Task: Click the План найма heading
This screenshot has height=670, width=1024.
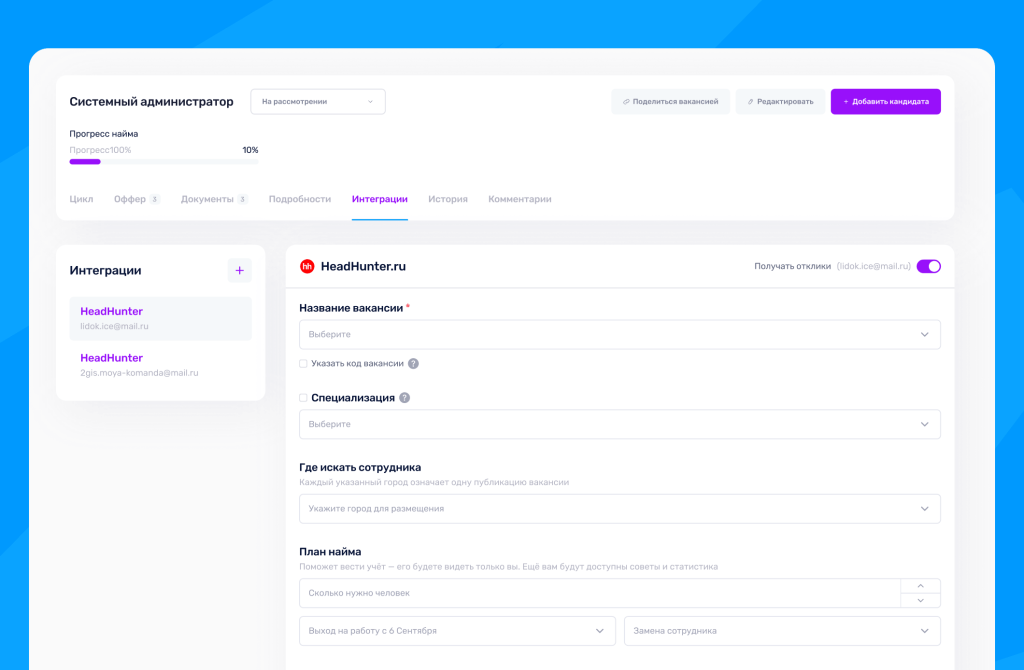Action: [x=330, y=552]
